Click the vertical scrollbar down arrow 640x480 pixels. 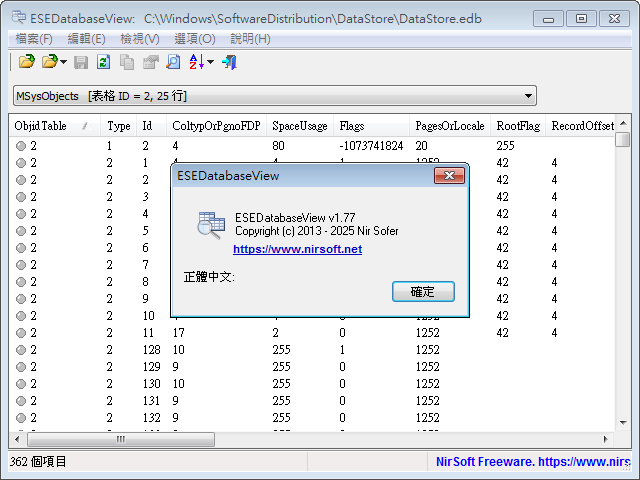tap(623, 422)
